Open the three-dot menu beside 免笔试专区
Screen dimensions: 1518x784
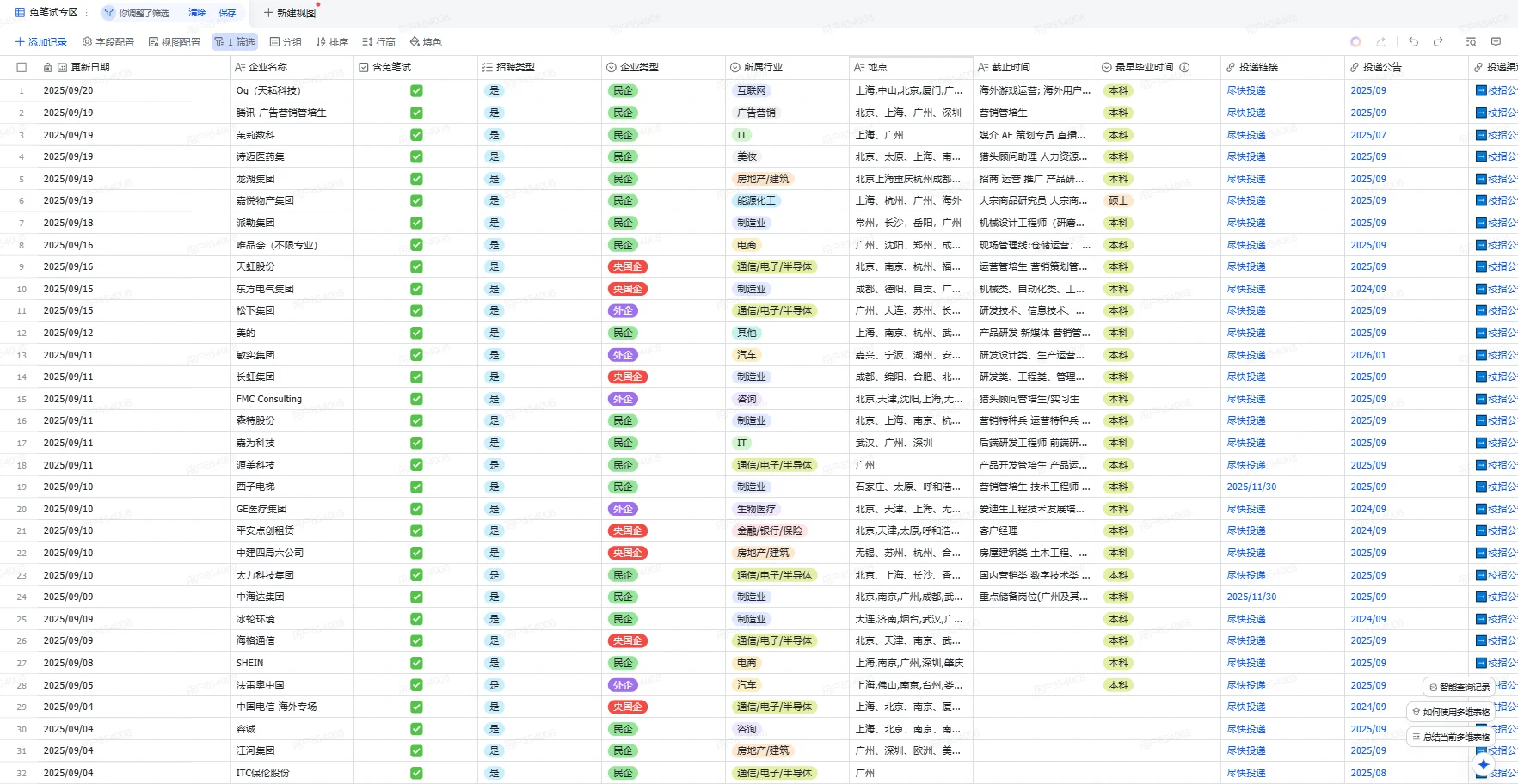[86, 13]
